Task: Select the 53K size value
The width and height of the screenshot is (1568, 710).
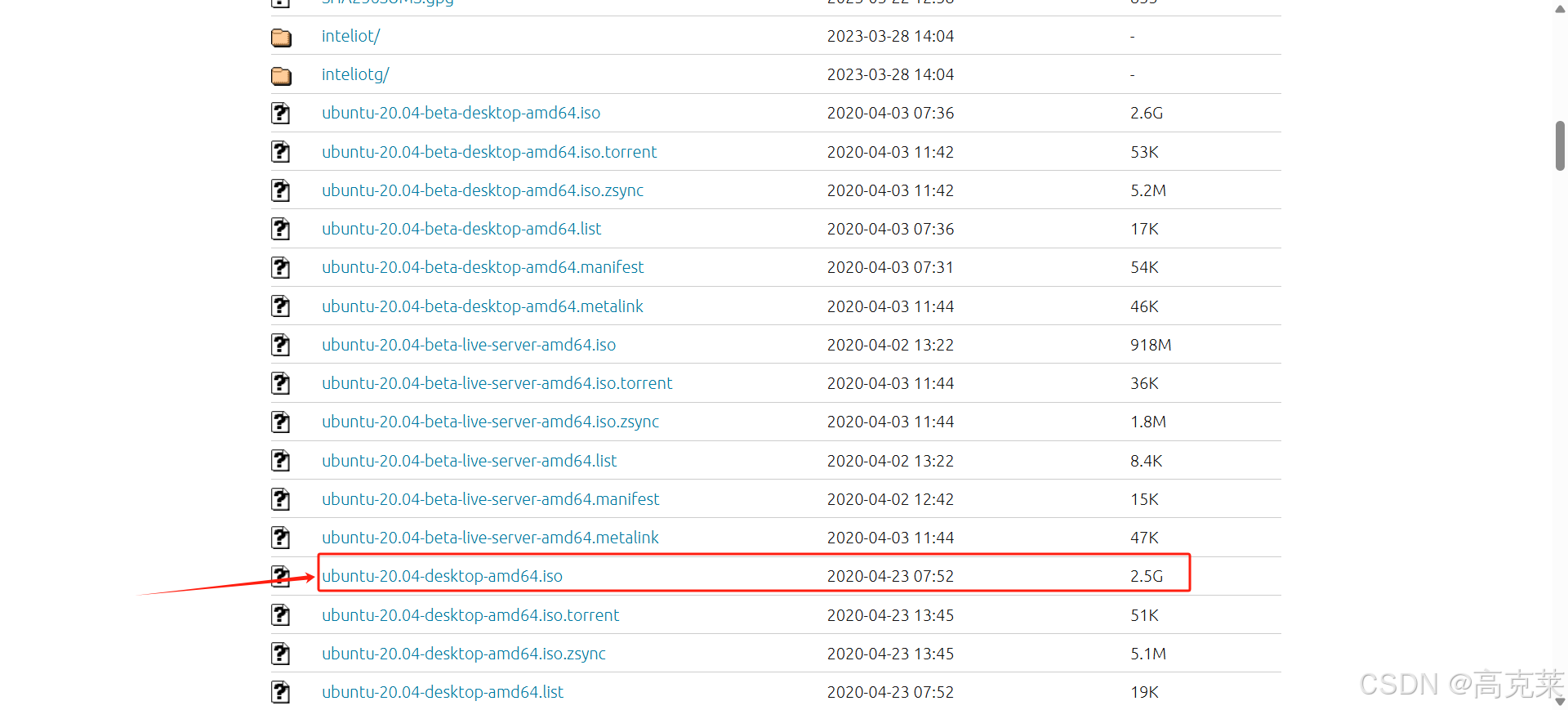Action: [x=1144, y=152]
